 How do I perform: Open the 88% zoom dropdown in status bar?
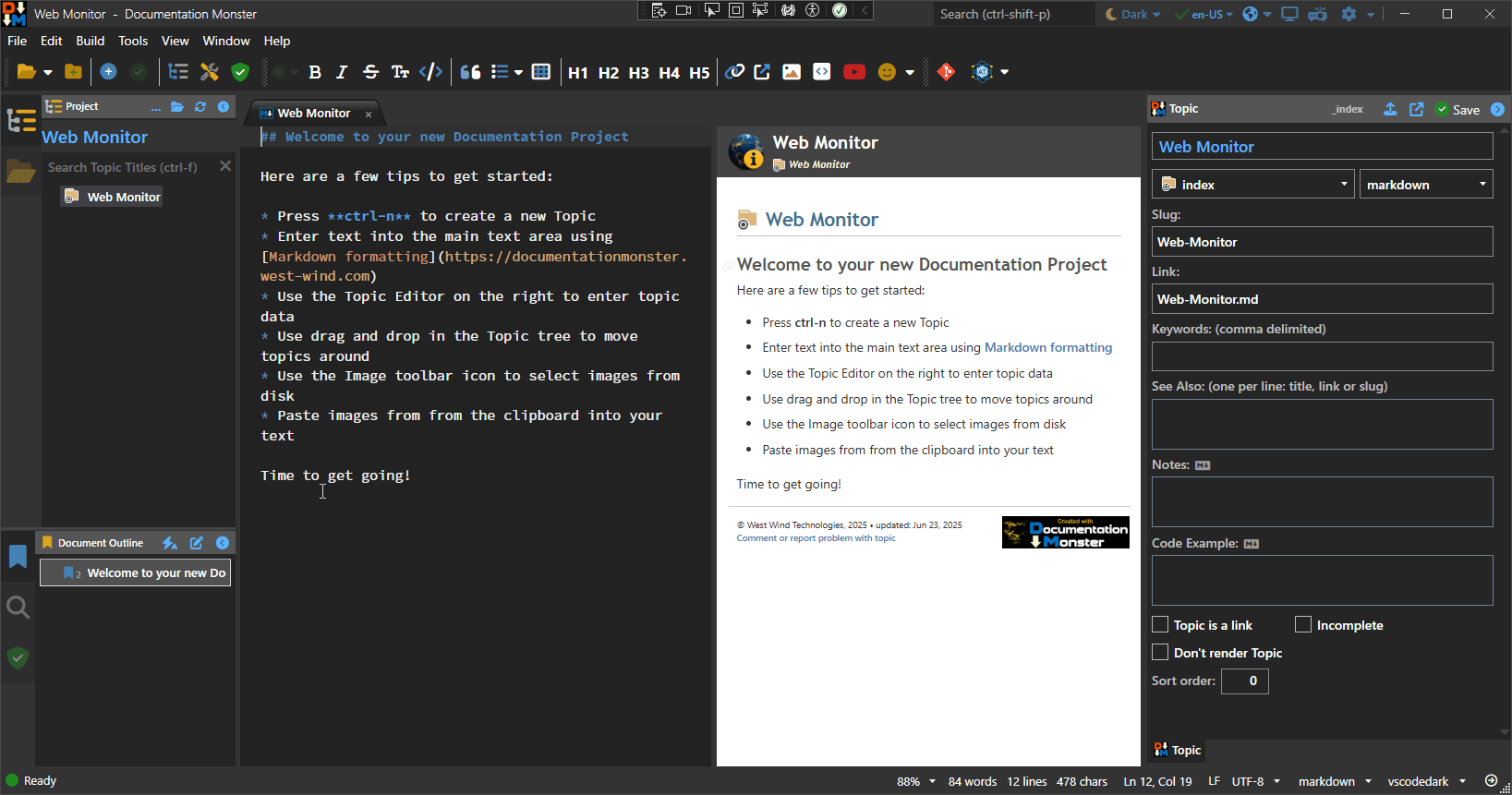[x=916, y=781]
